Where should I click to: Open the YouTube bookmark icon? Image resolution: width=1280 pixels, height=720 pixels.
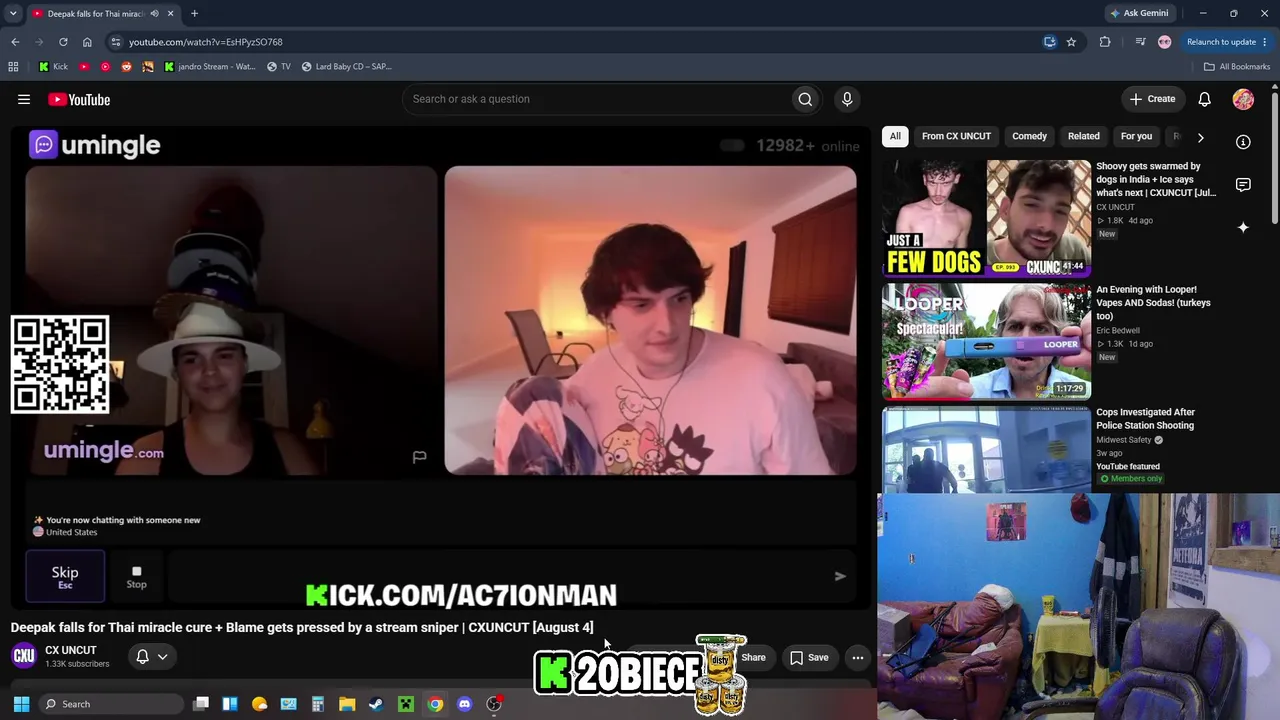84,67
